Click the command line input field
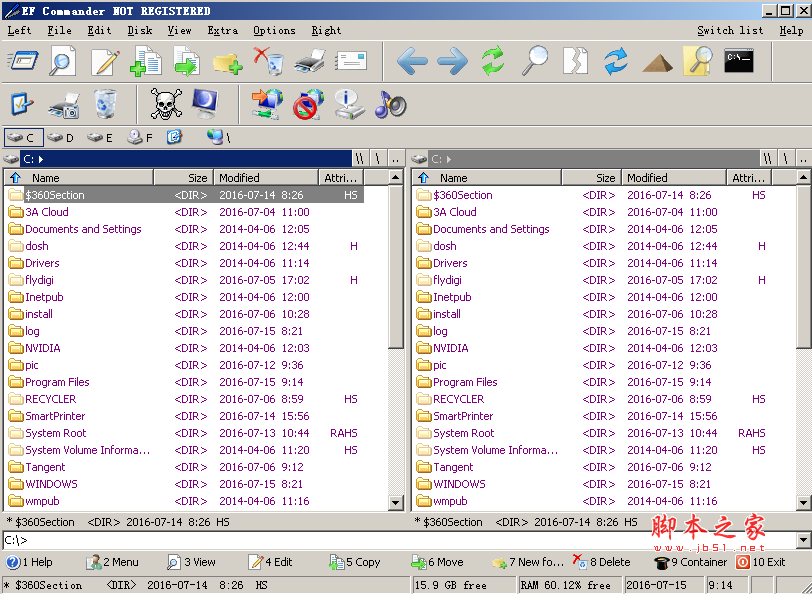Screen dimensions: 812x594 [x=399, y=540]
